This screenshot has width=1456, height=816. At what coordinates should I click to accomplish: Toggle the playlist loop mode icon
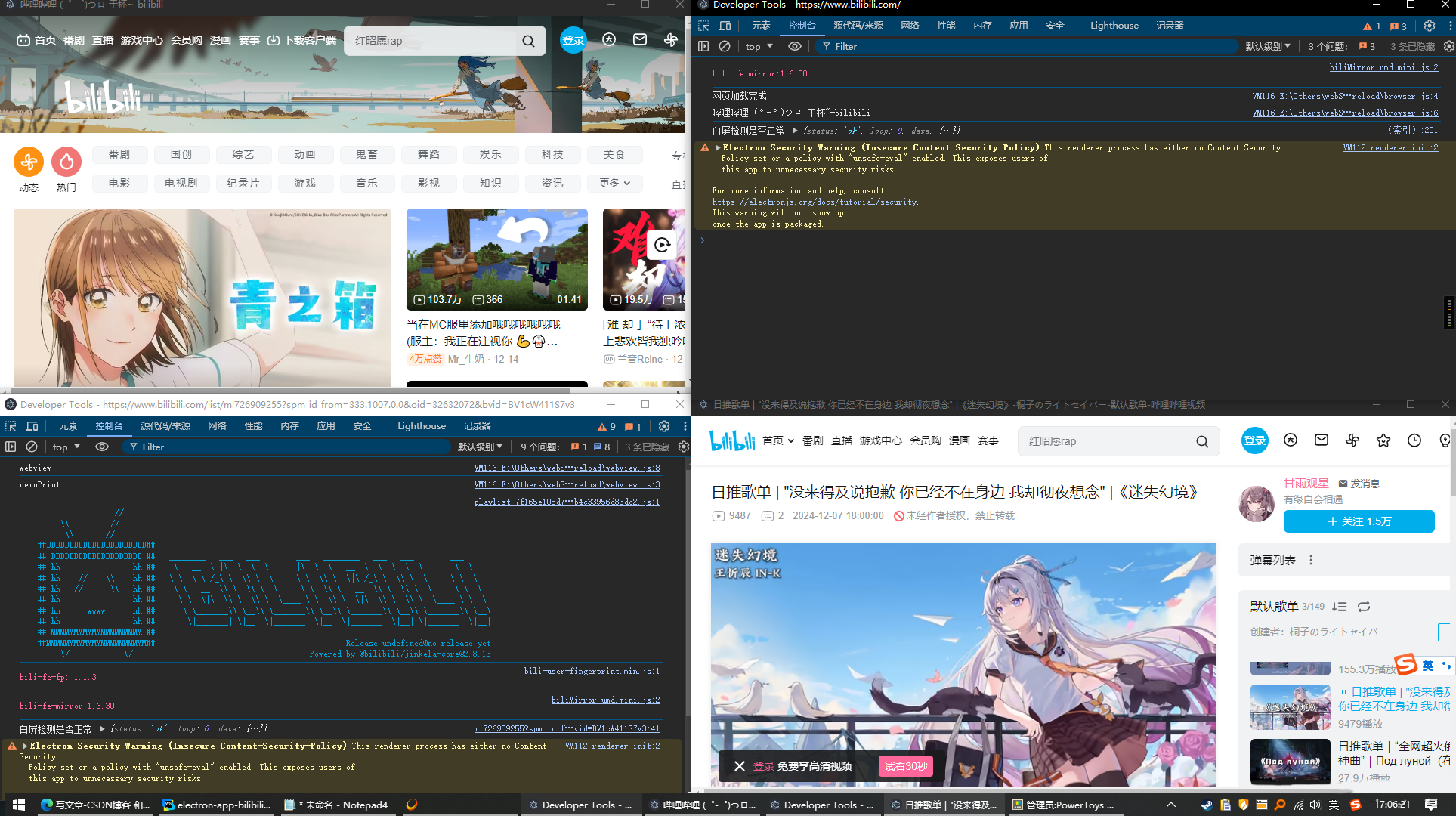tap(1364, 607)
